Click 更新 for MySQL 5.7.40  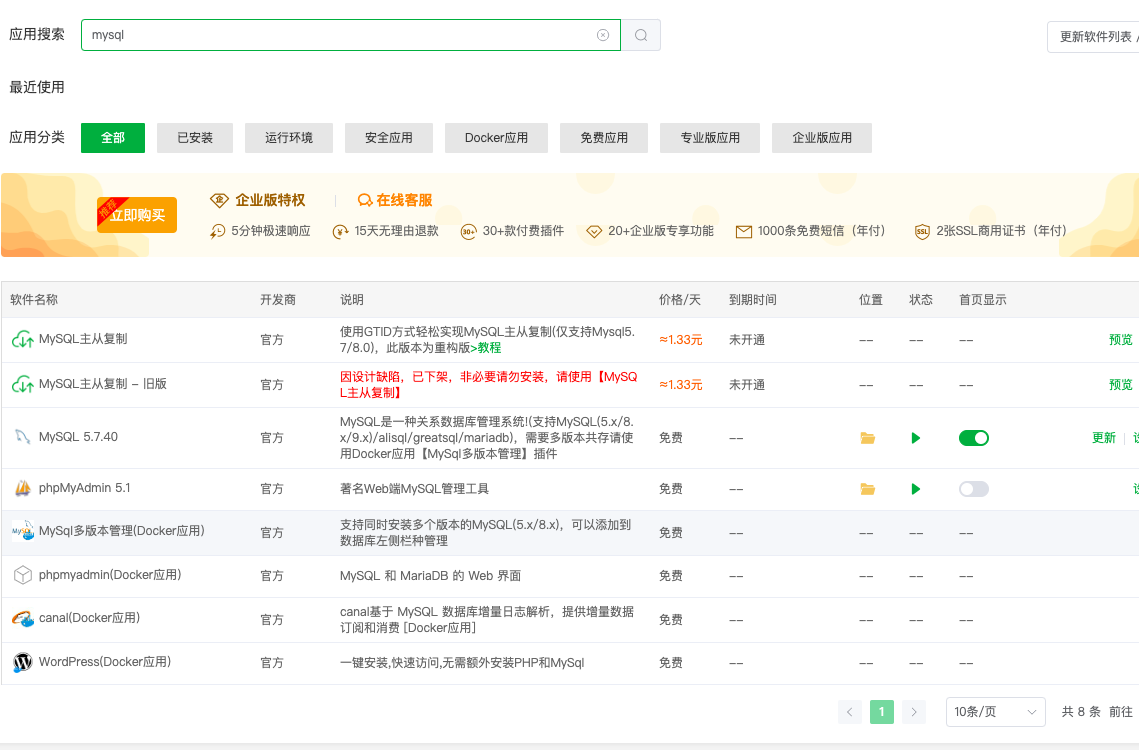(x=1103, y=438)
